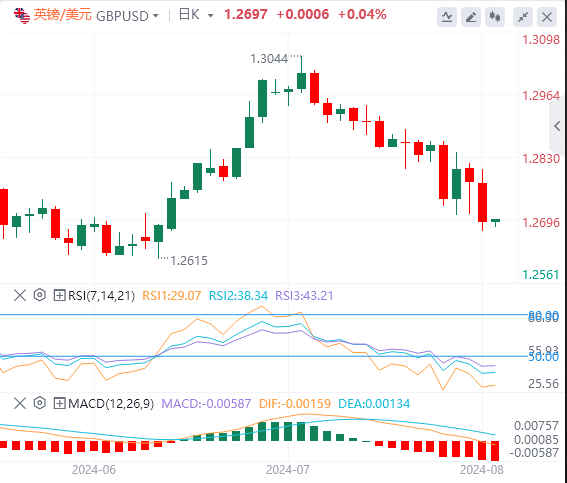Click the 1.2696 price axis label
The width and height of the screenshot is (567, 483).
click(x=541, y=223)
